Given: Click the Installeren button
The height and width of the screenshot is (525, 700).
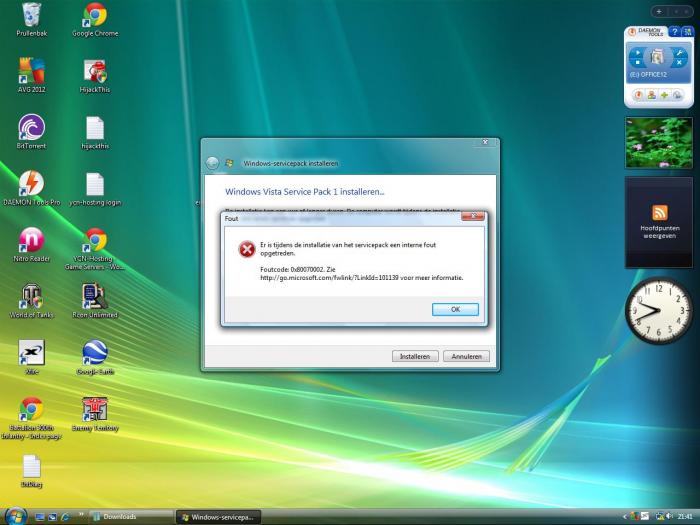Looking at the screenshot, I should 415,356.
